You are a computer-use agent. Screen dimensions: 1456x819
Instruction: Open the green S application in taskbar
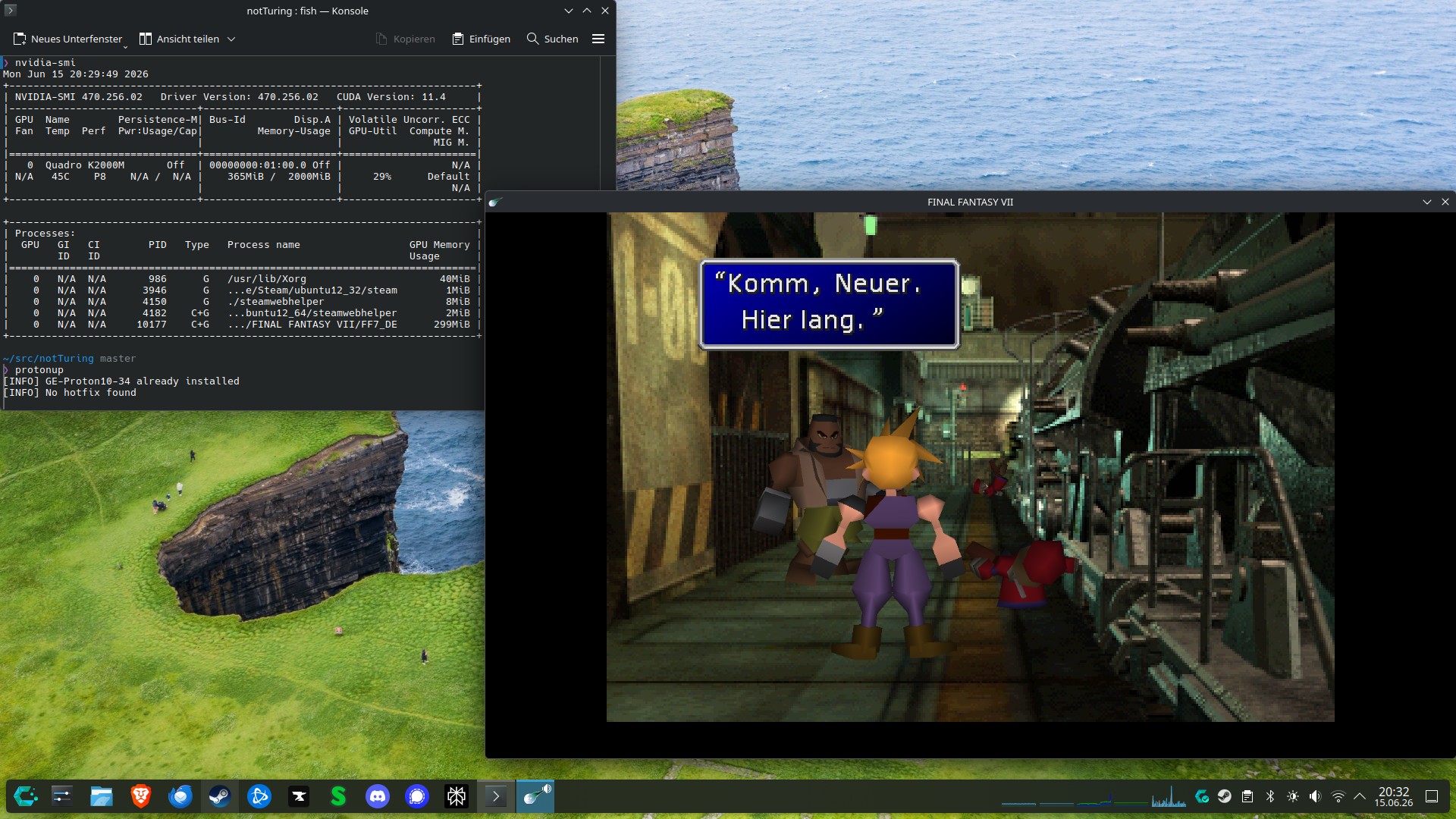pyautogui.click(x=338, y=796)
